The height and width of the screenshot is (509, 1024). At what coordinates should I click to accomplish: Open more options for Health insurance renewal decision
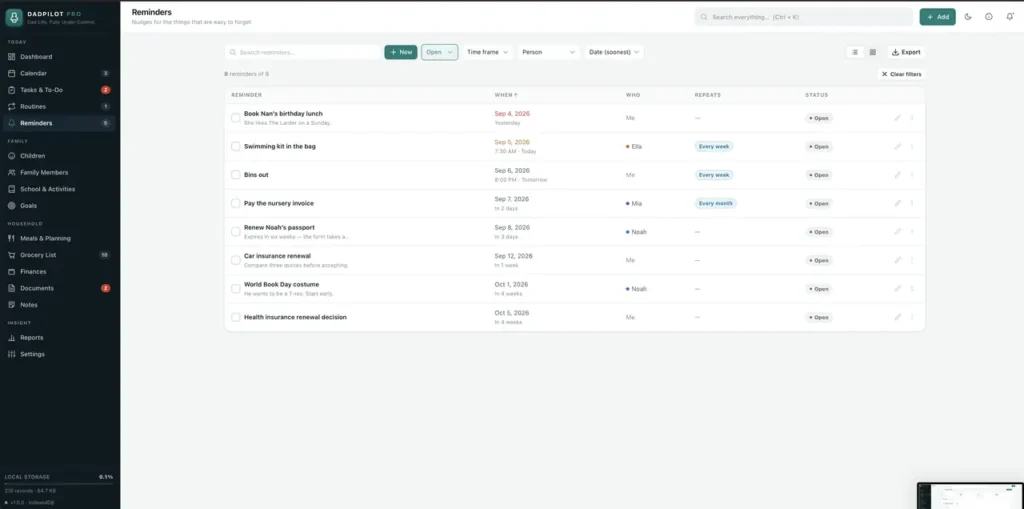[912, 317]
